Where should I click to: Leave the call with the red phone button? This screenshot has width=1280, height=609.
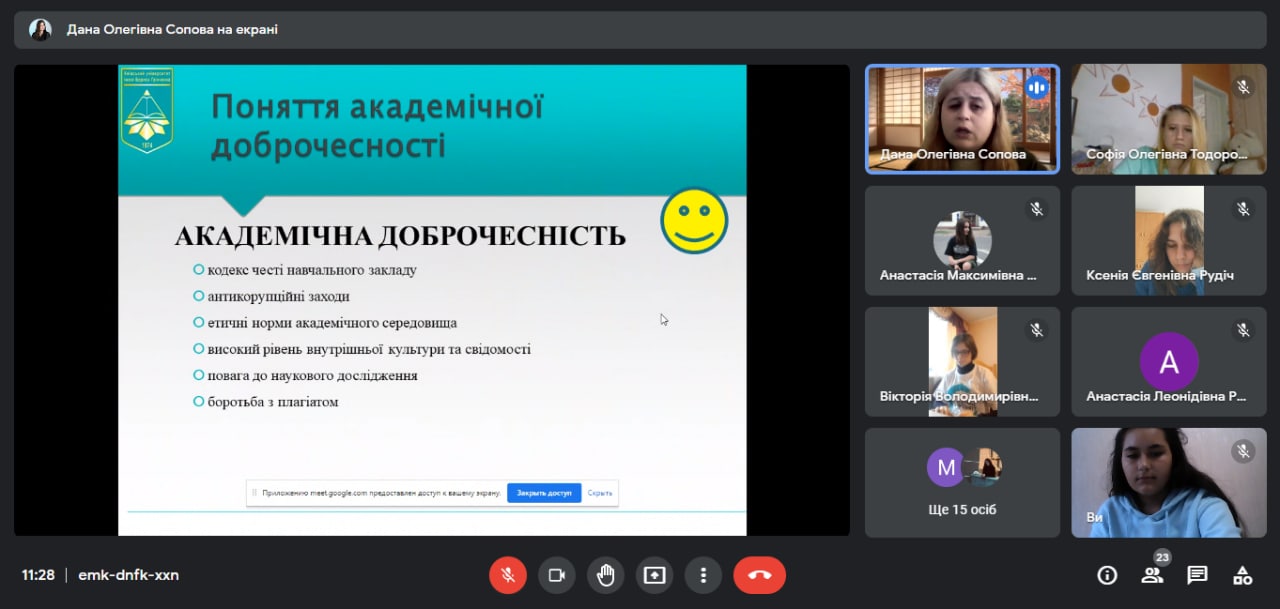760,575
